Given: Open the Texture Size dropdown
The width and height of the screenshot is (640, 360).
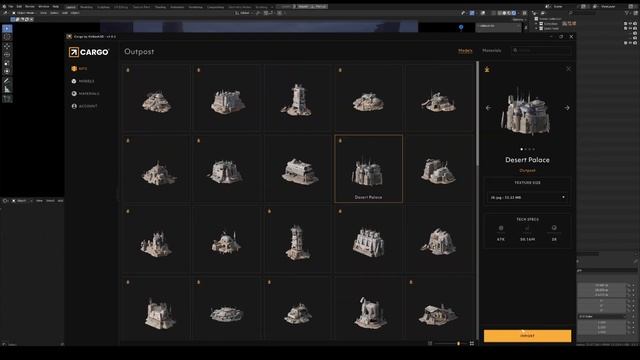Looking at the screenshot, I should point(527,198).
